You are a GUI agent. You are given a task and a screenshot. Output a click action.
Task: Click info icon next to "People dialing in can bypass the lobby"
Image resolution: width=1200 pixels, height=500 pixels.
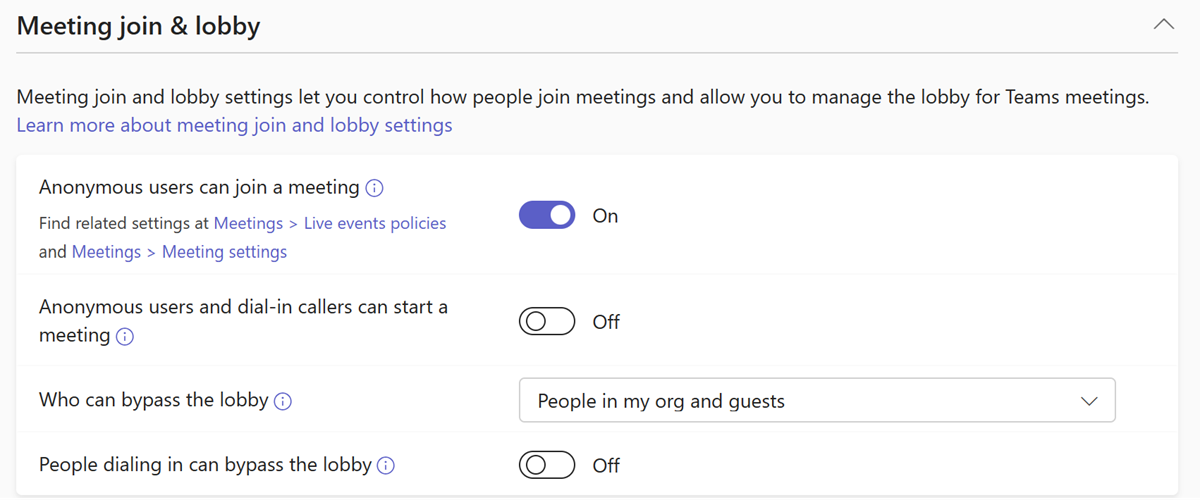point(386,465)
